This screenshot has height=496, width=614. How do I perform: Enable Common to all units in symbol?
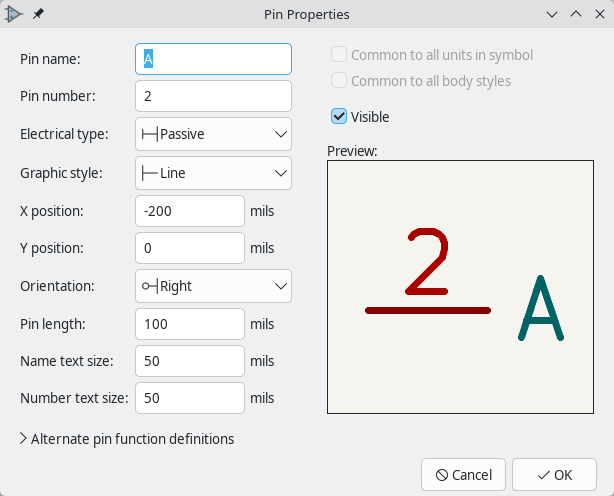pyautogui.click(x=340, y=56)
